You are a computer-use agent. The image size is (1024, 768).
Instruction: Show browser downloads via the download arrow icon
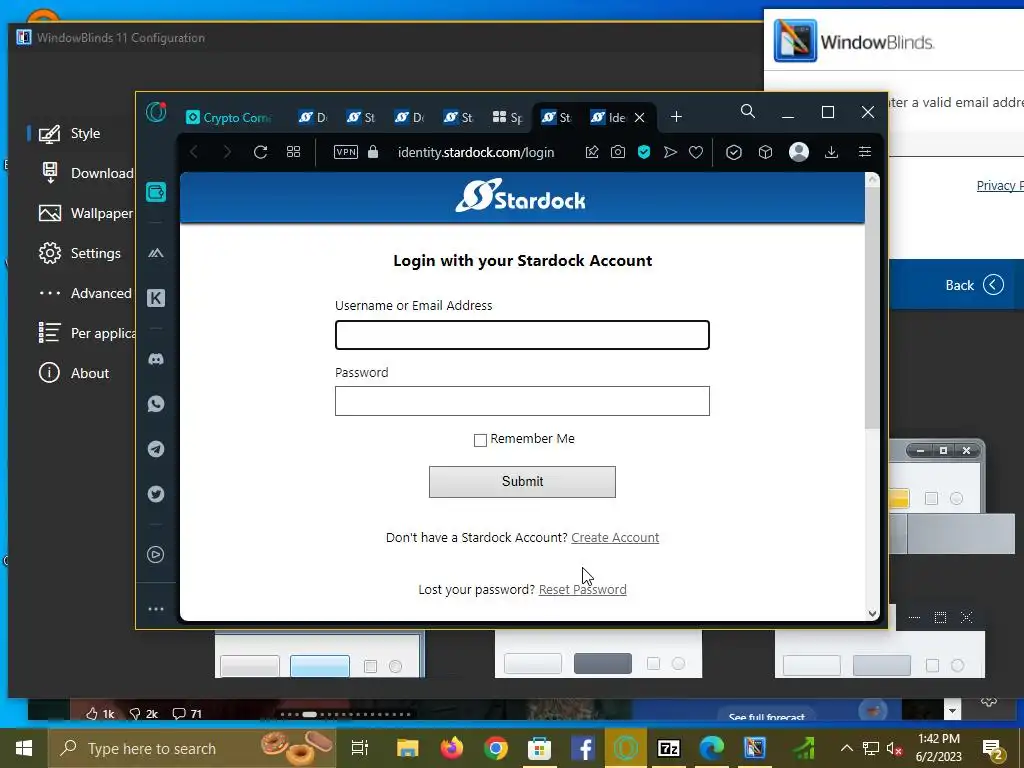831,152
